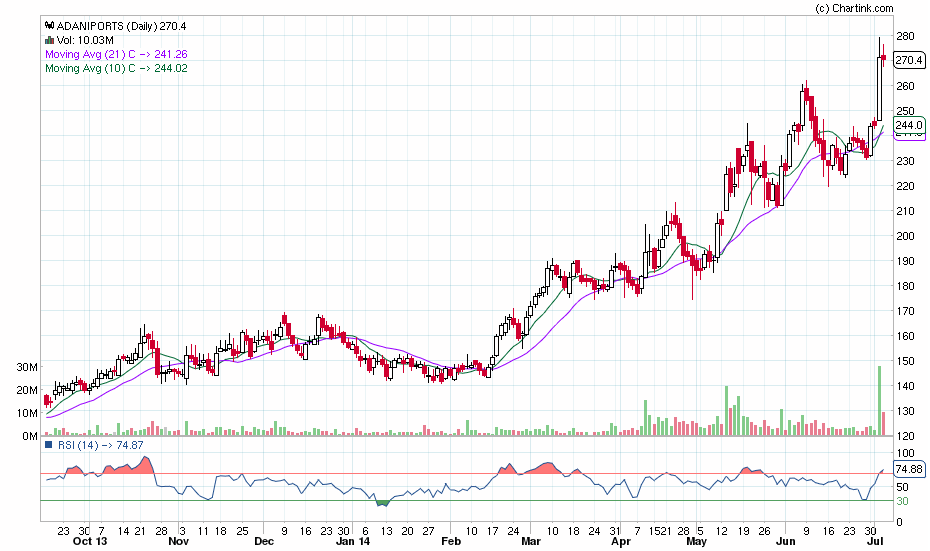Screen dimensions: 930x551
Task: Click the 270.4 last price tag
Action: (909, 60)
